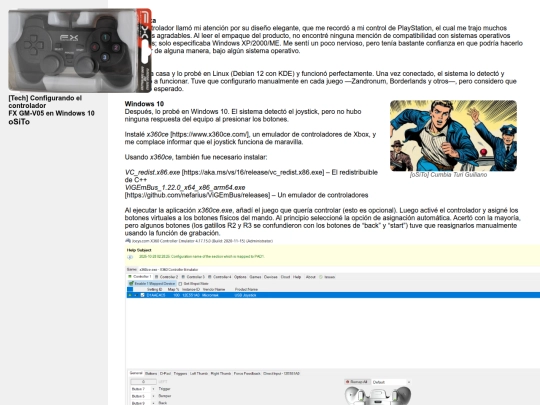Open the Games tab

255,277
